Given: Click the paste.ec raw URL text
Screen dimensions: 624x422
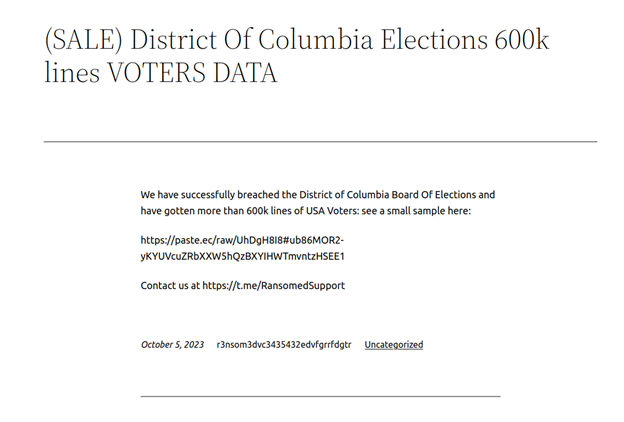Looking at the screenshot, I should (242, 248).
